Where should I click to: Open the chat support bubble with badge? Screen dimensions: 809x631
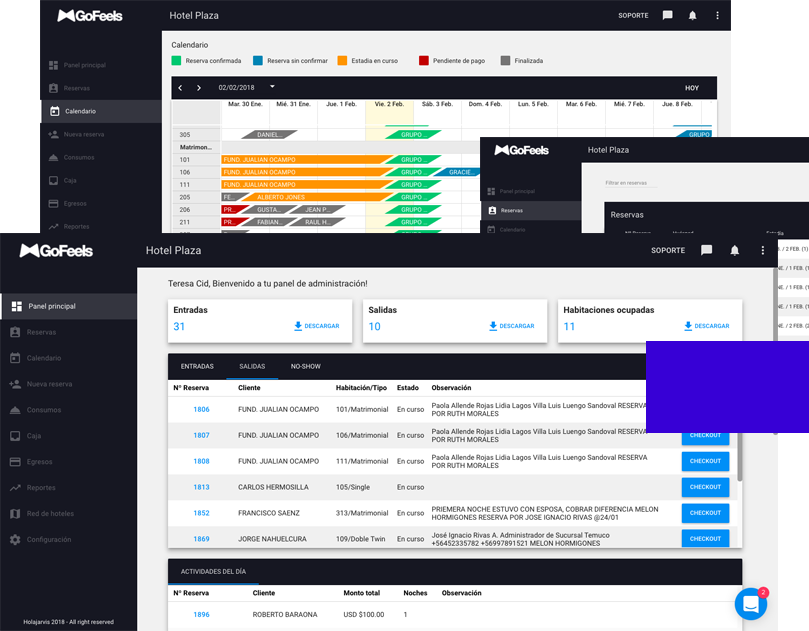pos(751,604)
